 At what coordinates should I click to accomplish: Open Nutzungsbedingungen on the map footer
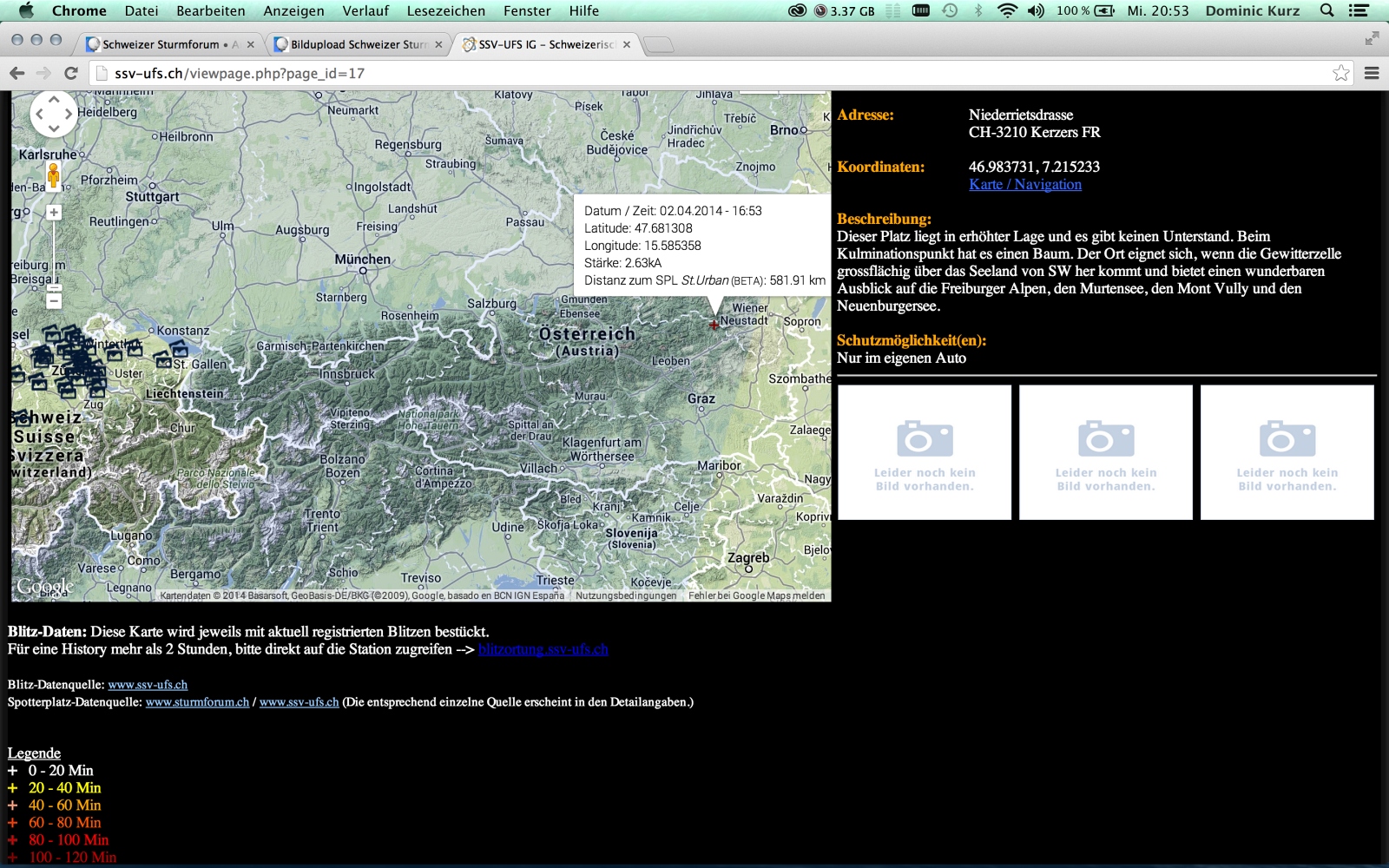pos(626,595)
